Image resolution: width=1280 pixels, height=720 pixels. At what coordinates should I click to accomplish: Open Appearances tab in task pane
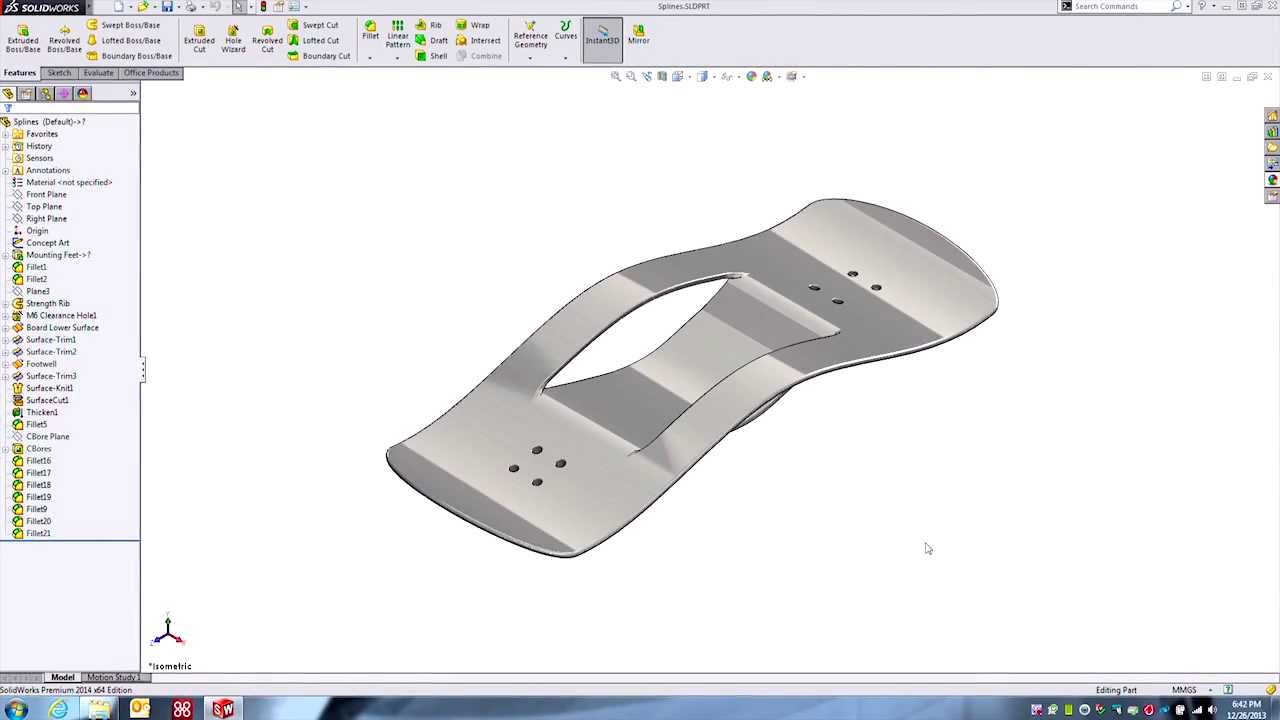click(1272, 180)
